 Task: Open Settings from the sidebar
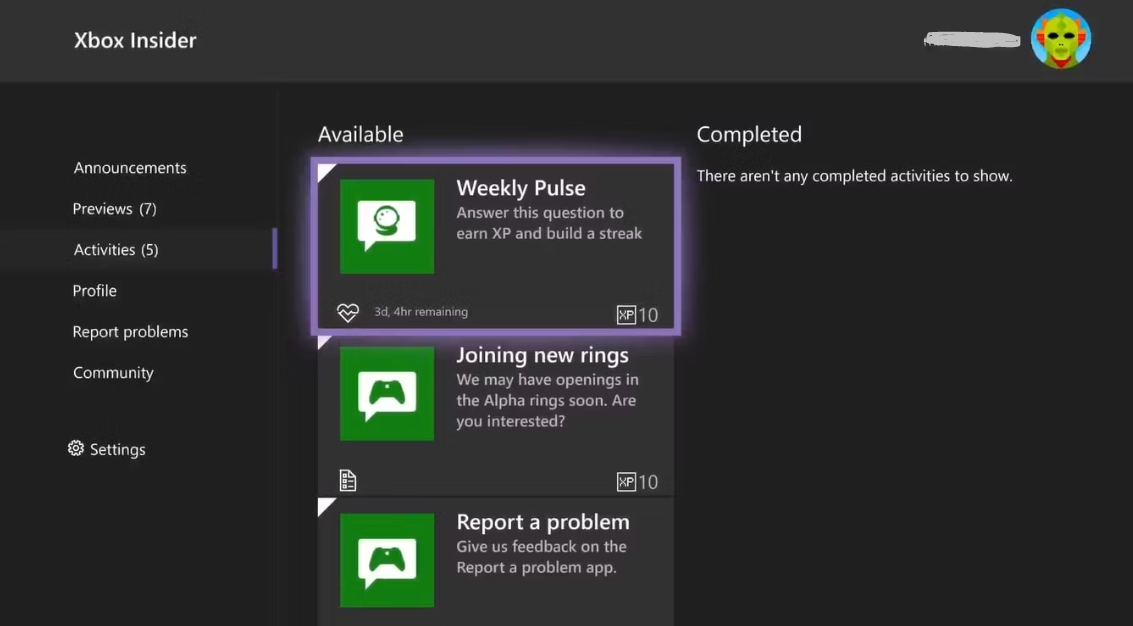[x=107, y=449]
